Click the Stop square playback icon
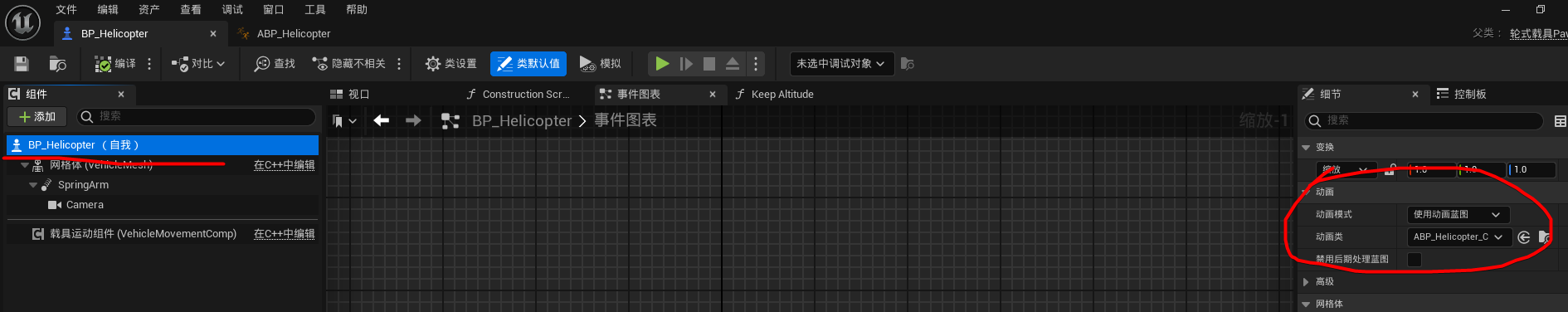This screenshot has height=312, width=1568. (x=709, y=64)
